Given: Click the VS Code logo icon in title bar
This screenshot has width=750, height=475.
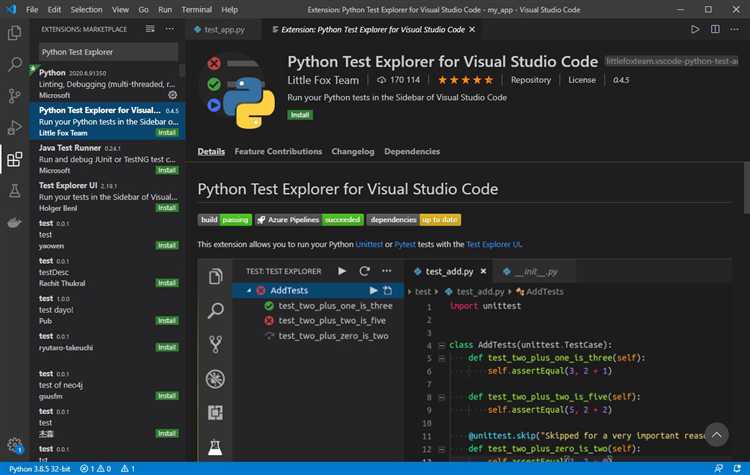Looking at the screenshot, I should [x=11, y=10].
